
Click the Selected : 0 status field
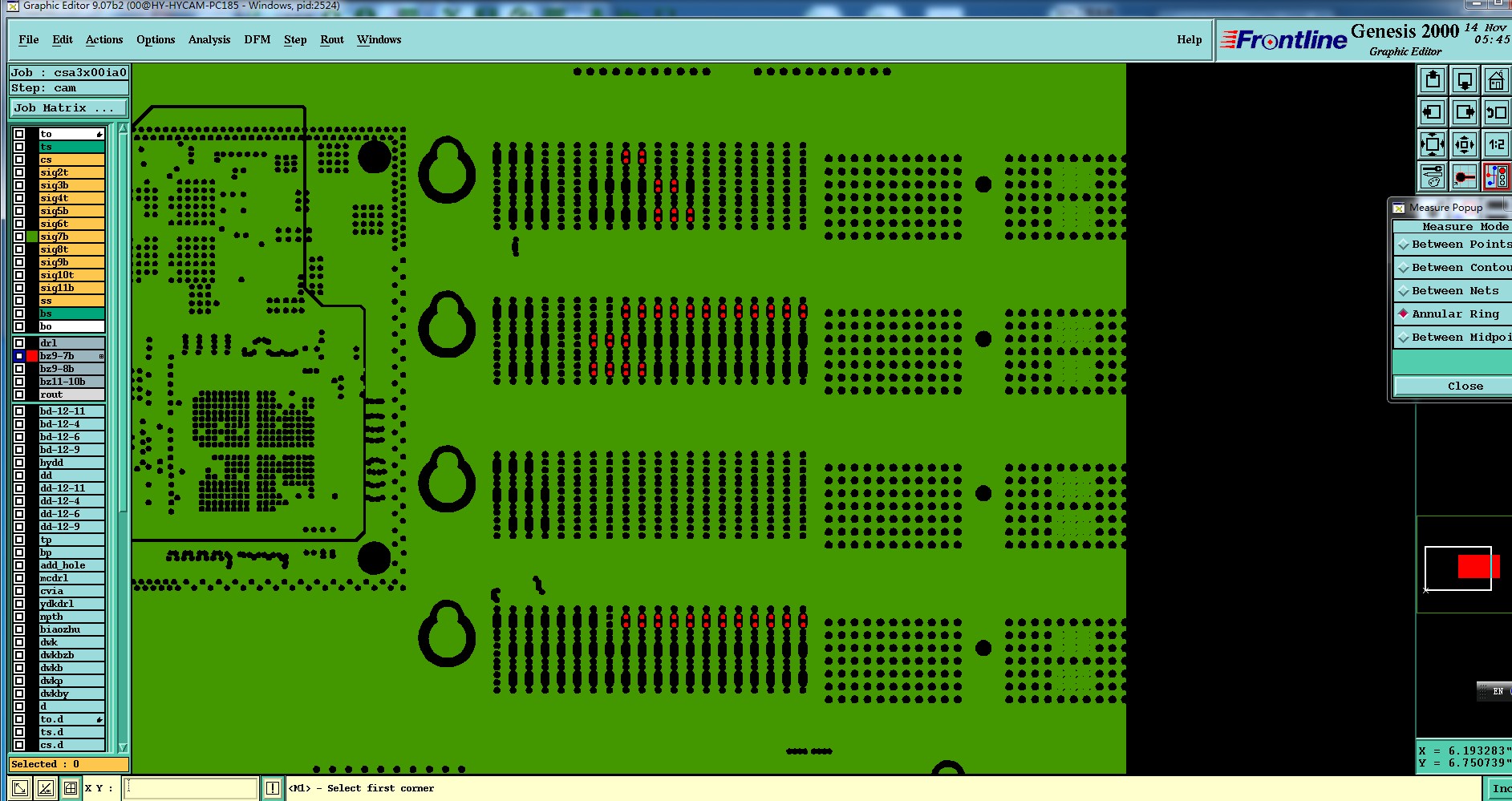[x=69, y=764]
